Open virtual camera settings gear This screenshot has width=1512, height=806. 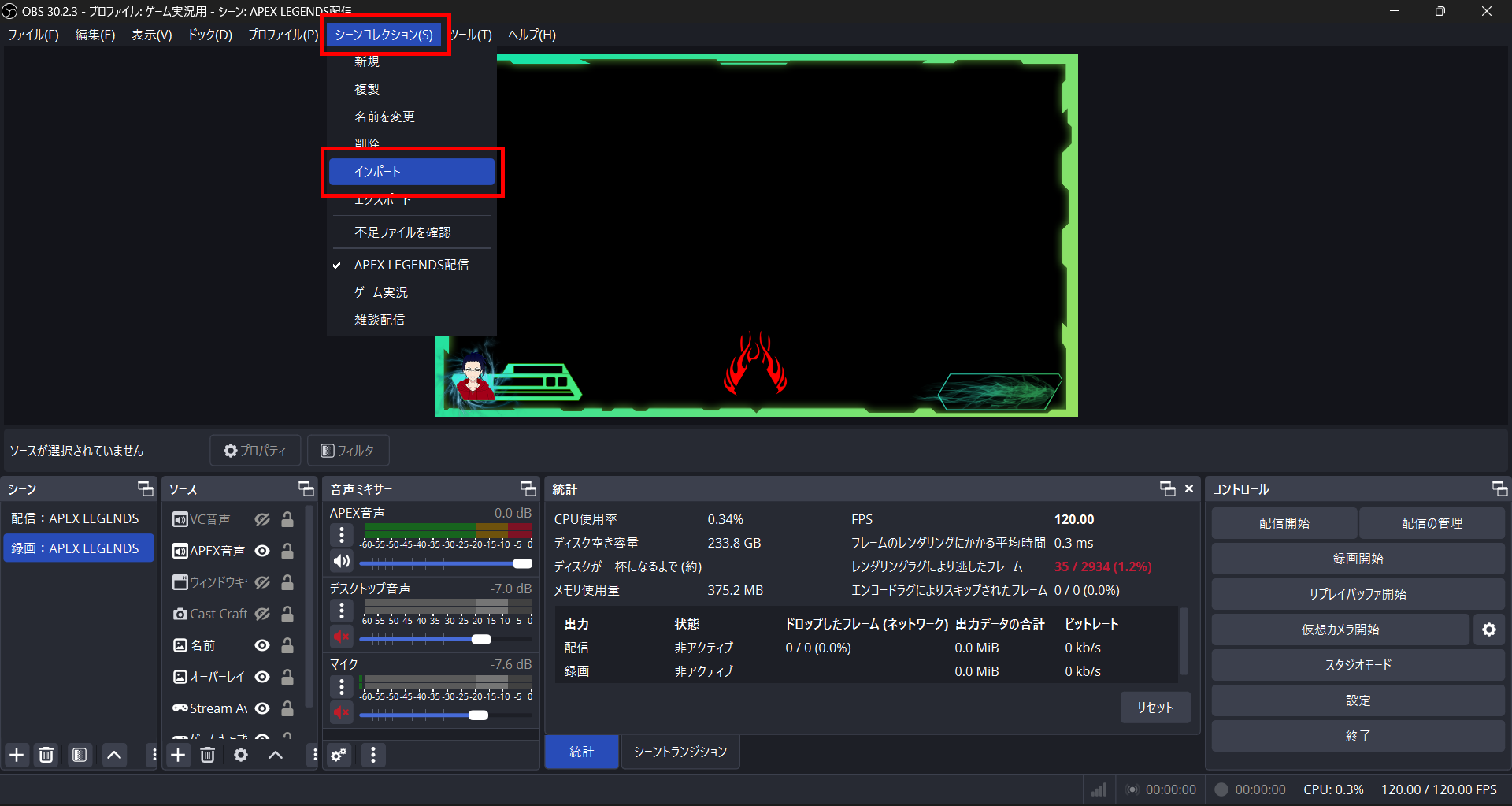click(x=1489, y=630)
